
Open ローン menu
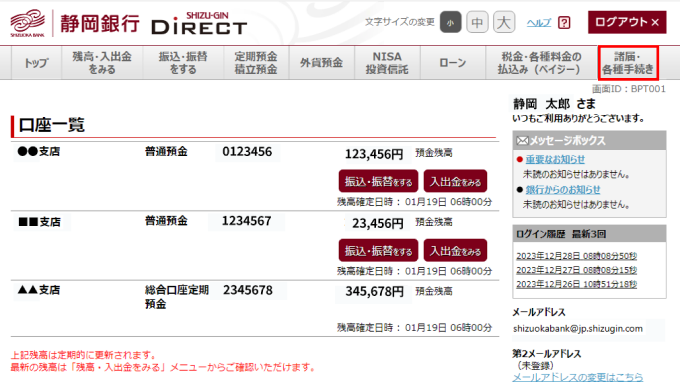tap(452, 63)
